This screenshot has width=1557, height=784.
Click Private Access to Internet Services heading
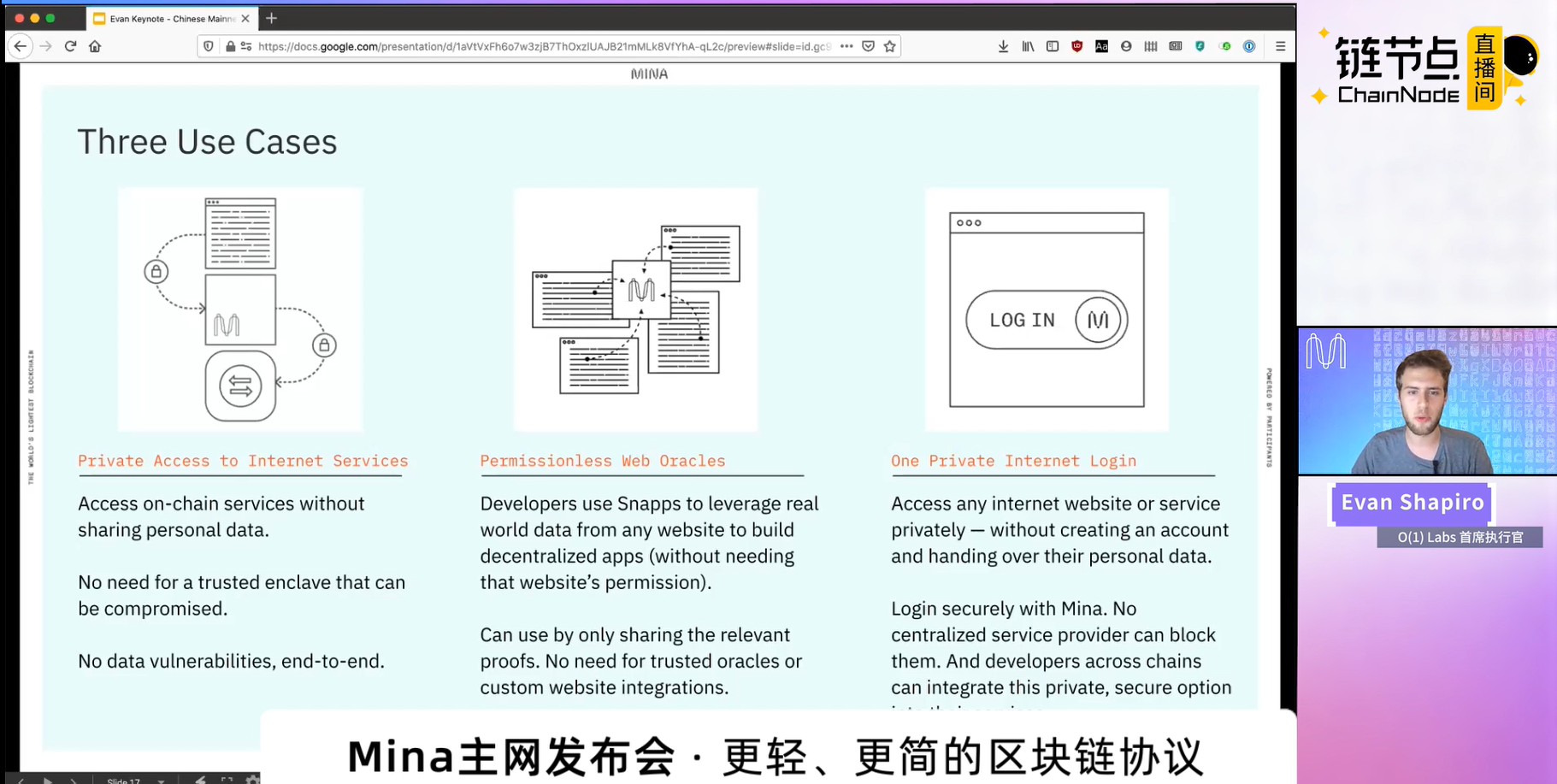tap(243, 461)
